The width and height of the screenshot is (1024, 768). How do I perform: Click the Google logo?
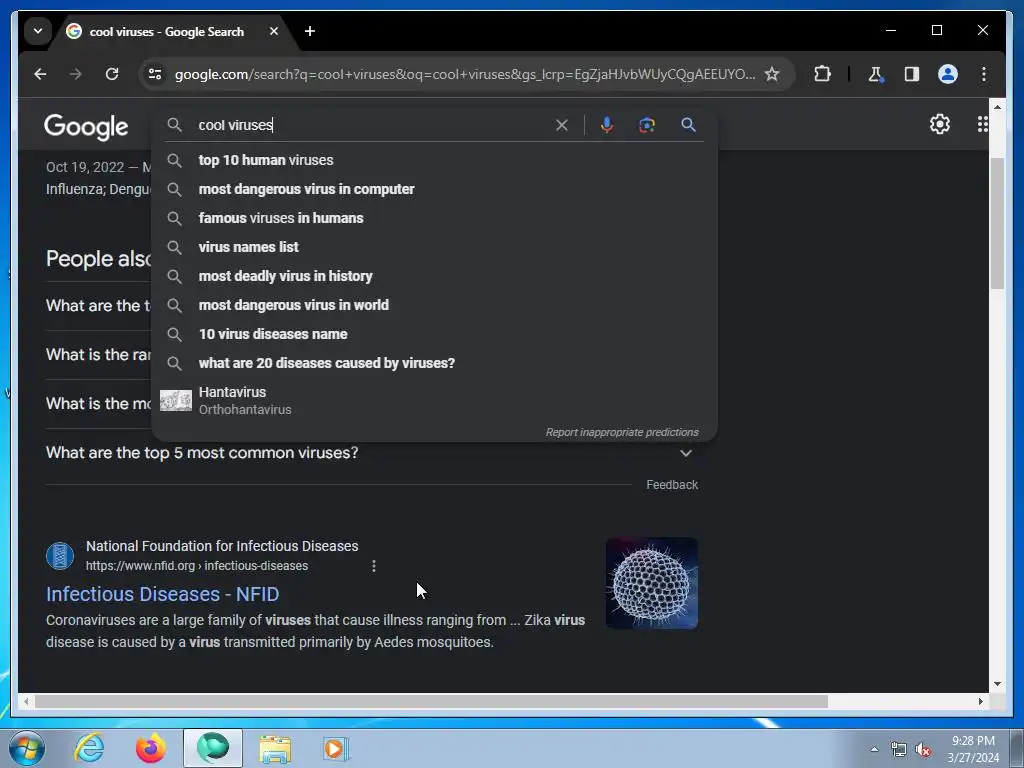[x=86, y=127]
